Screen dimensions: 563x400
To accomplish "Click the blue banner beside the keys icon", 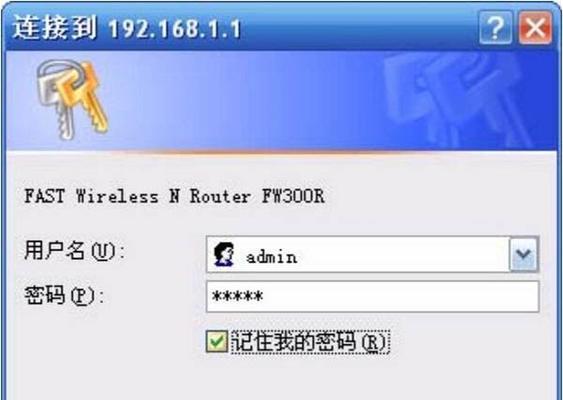I will click(244, 101).
